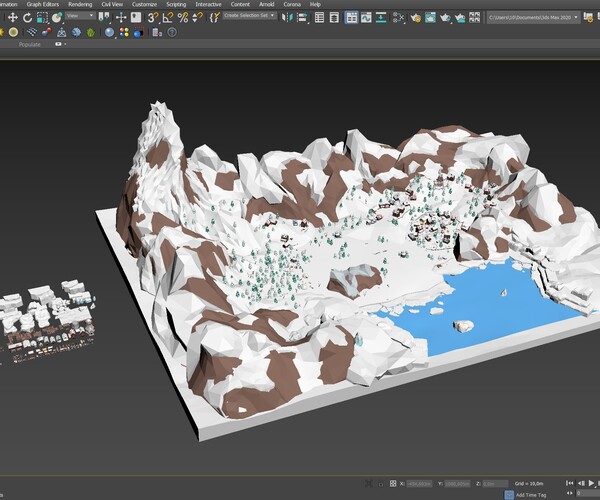Click icon right of project path
Image resolution: width=600 pixels, height=500 pixels.
click(x=588, y=18)
